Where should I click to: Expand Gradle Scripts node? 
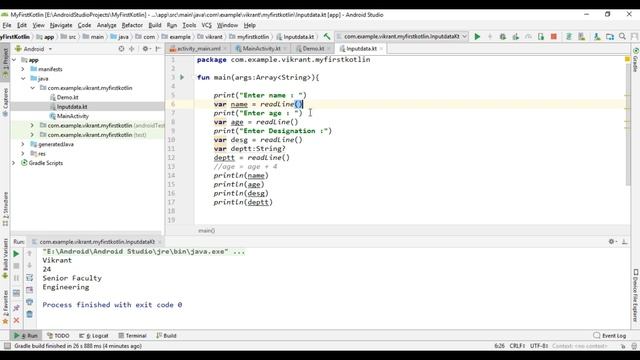pos(13,163)
